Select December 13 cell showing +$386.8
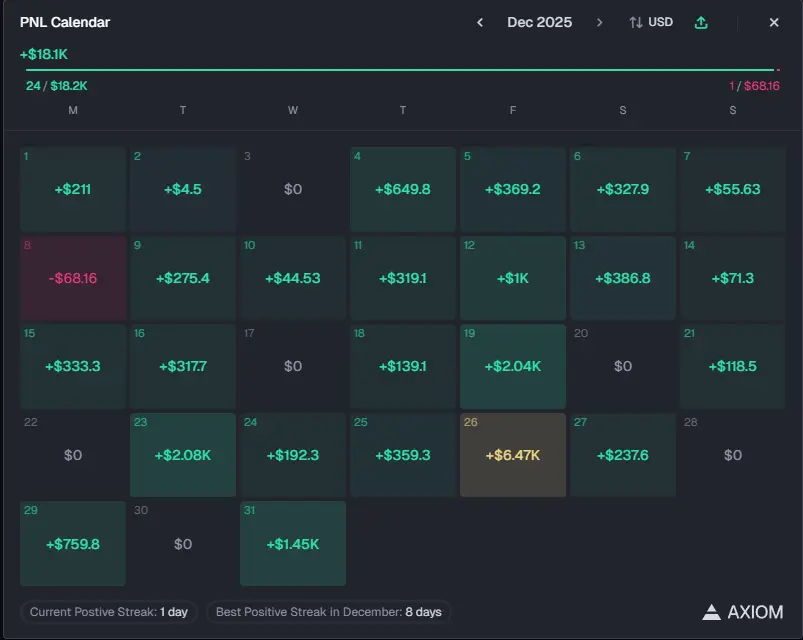Image resolution: width=803 pixels, height=640 pixels. [x=623, y=278]
